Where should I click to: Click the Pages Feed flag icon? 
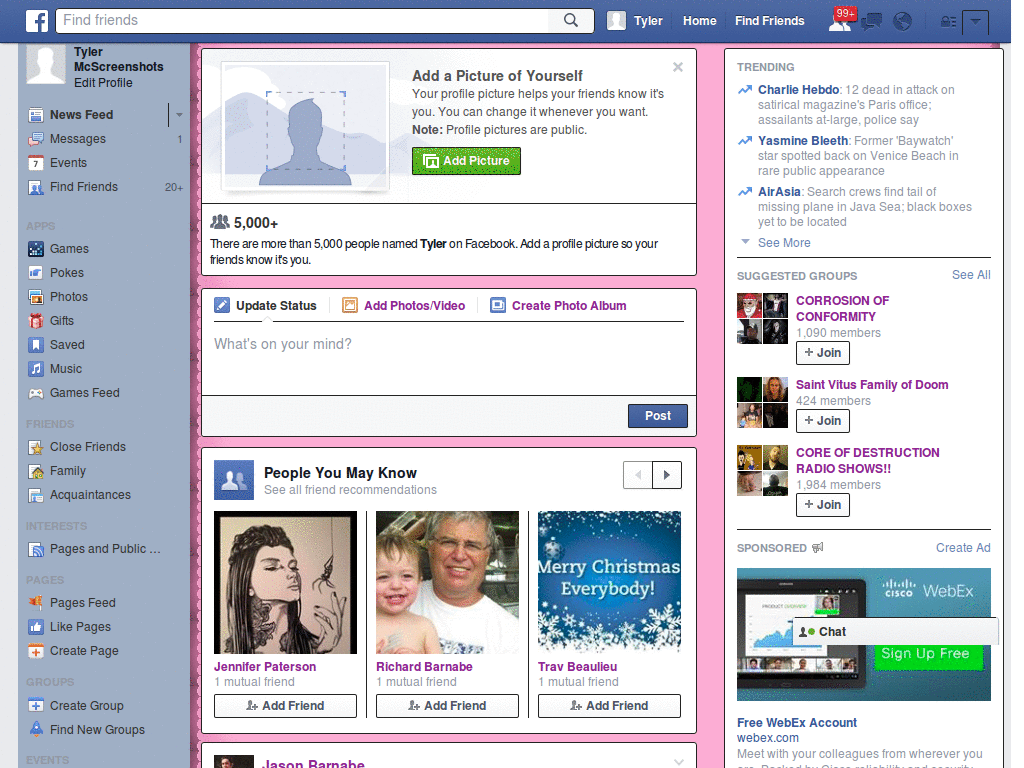pos(36,603)
